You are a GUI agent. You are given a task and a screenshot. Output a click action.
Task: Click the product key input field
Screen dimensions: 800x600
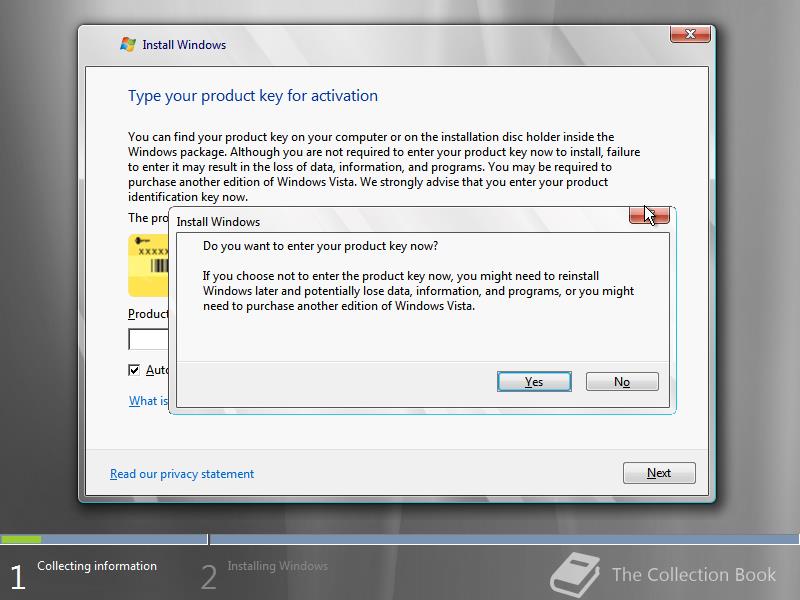(148, 339)
